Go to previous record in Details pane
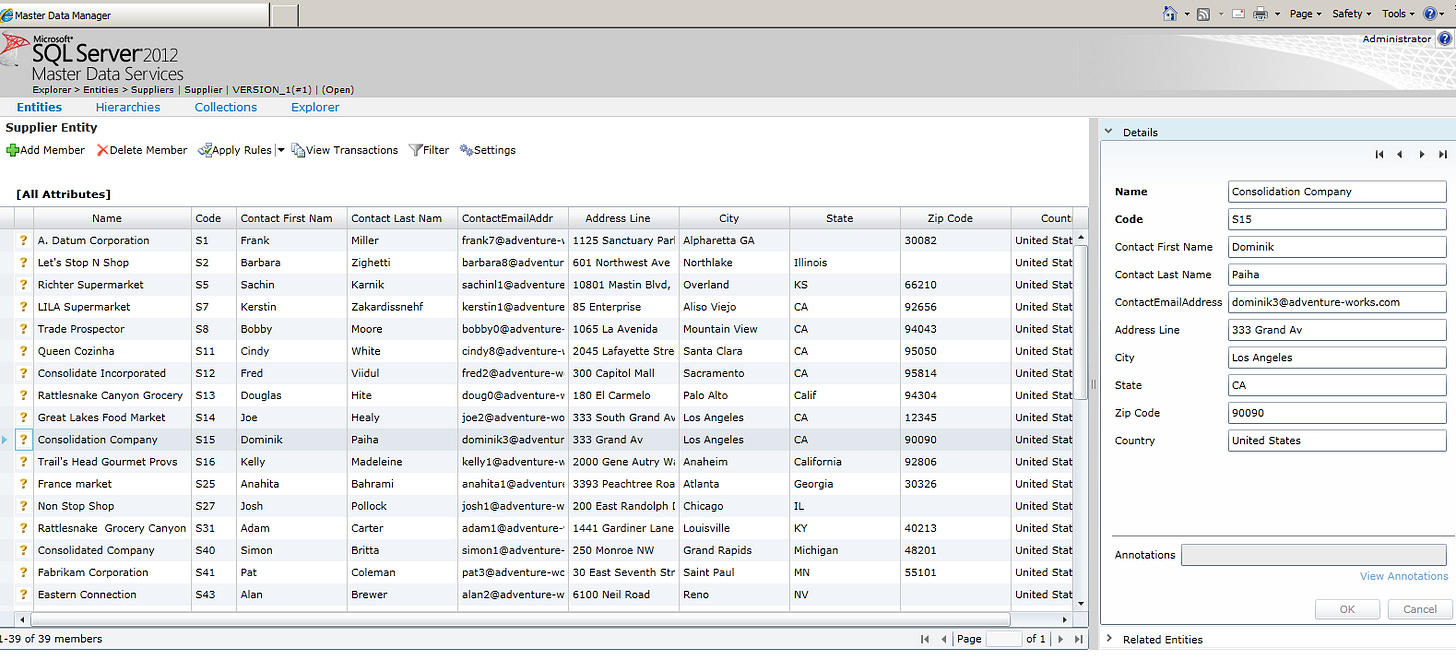The image size is (1456, 657). pos(1400,154)
